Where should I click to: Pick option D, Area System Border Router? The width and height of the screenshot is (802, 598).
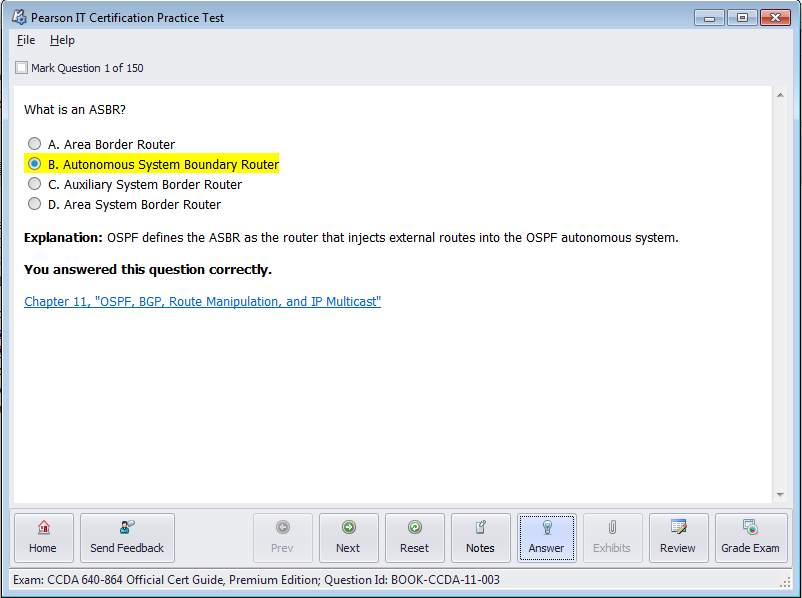tap(34, 204)
